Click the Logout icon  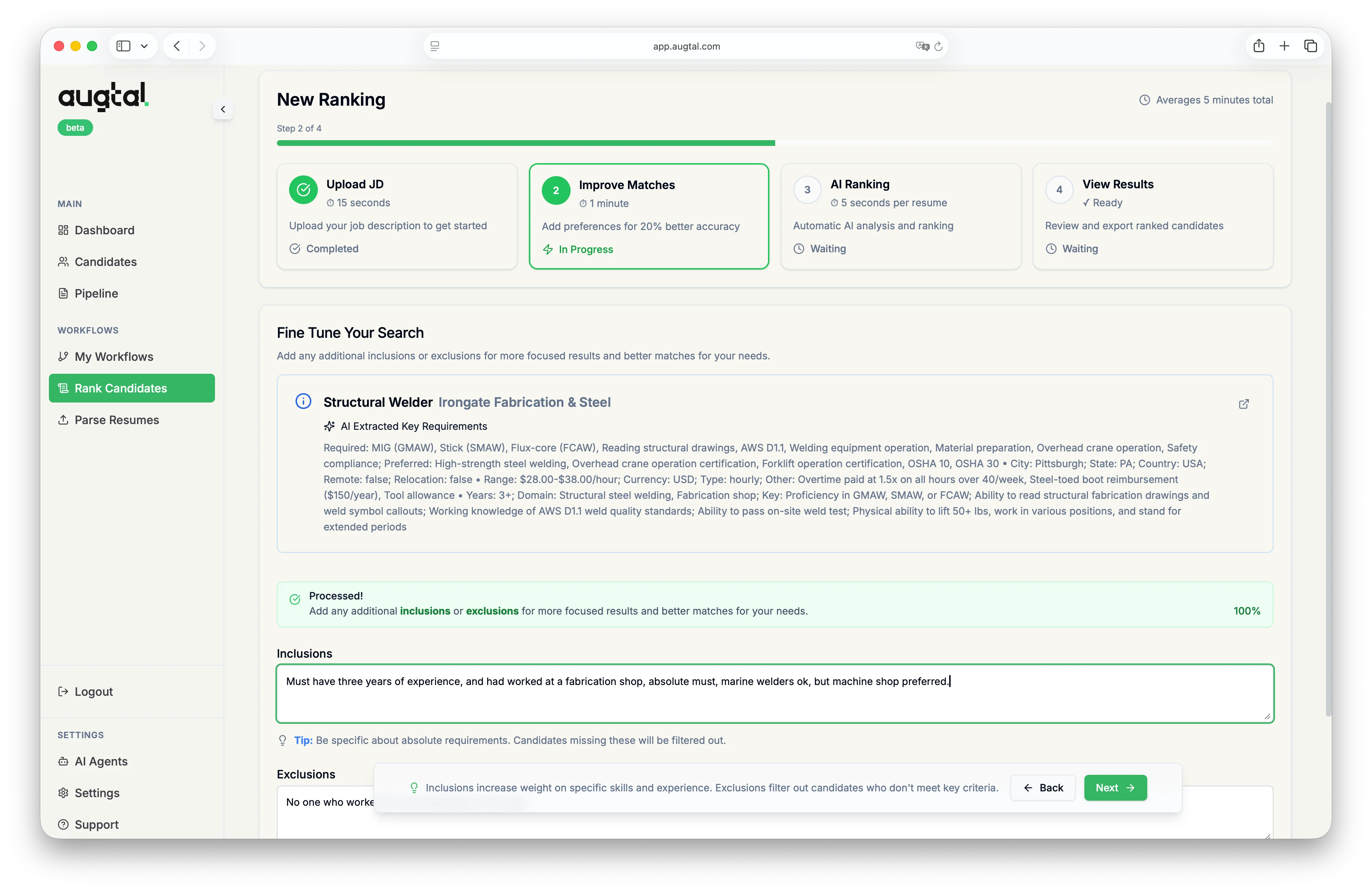[63, 691]
